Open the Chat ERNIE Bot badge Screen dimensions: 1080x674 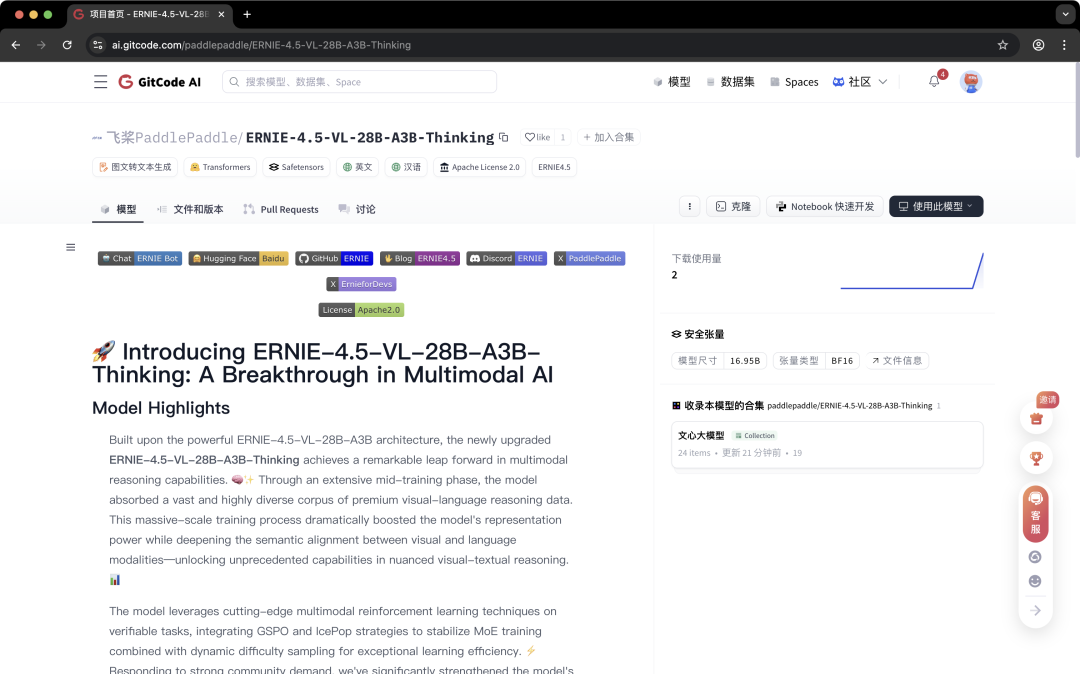(x=140, y=259)
